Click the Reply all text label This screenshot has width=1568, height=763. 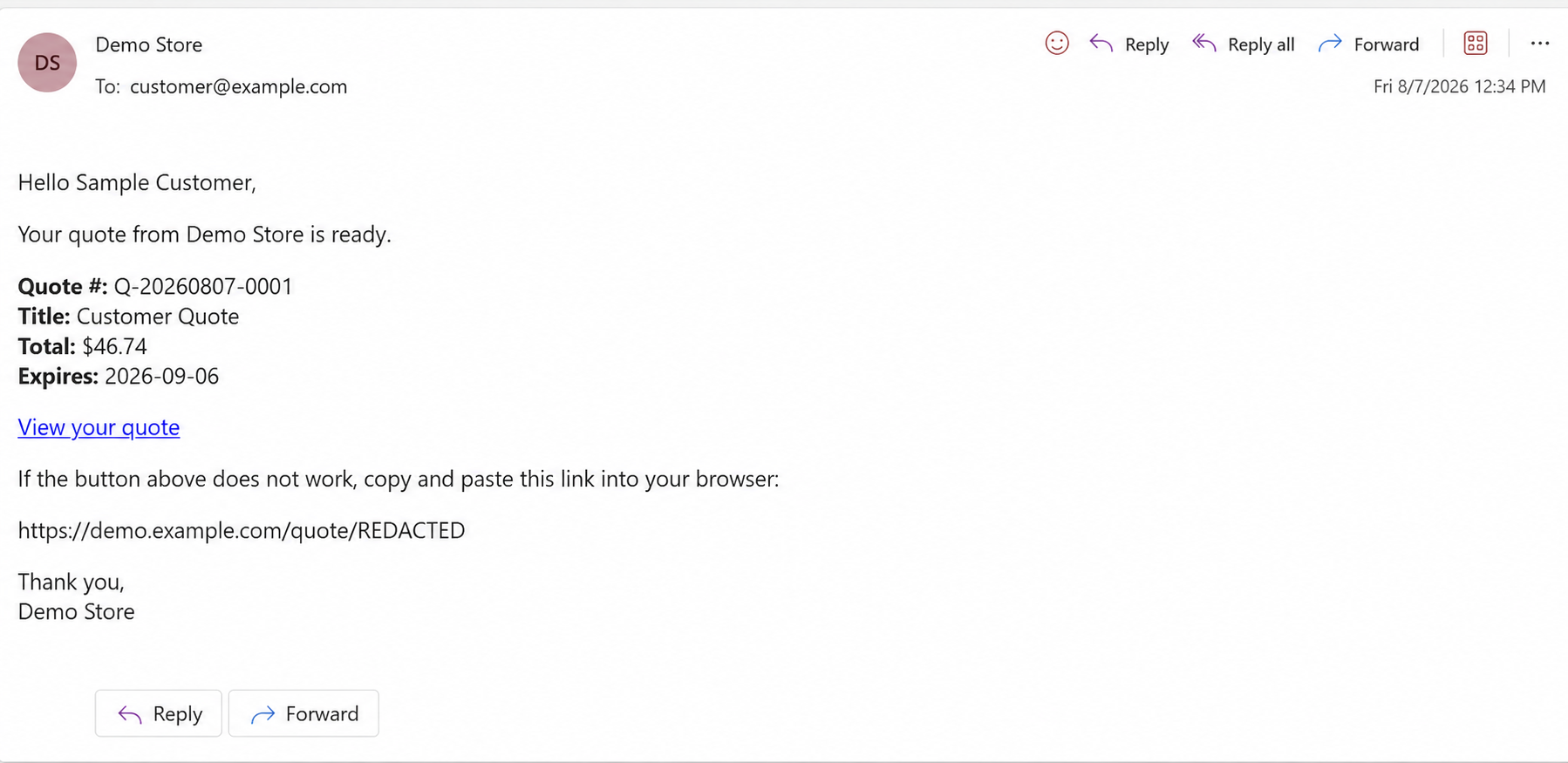pos(1261,44)
